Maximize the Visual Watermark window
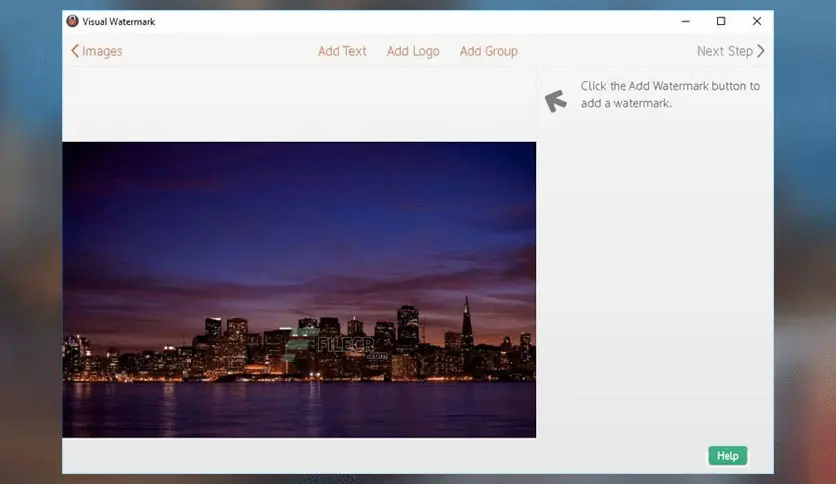 pos(721,21)
